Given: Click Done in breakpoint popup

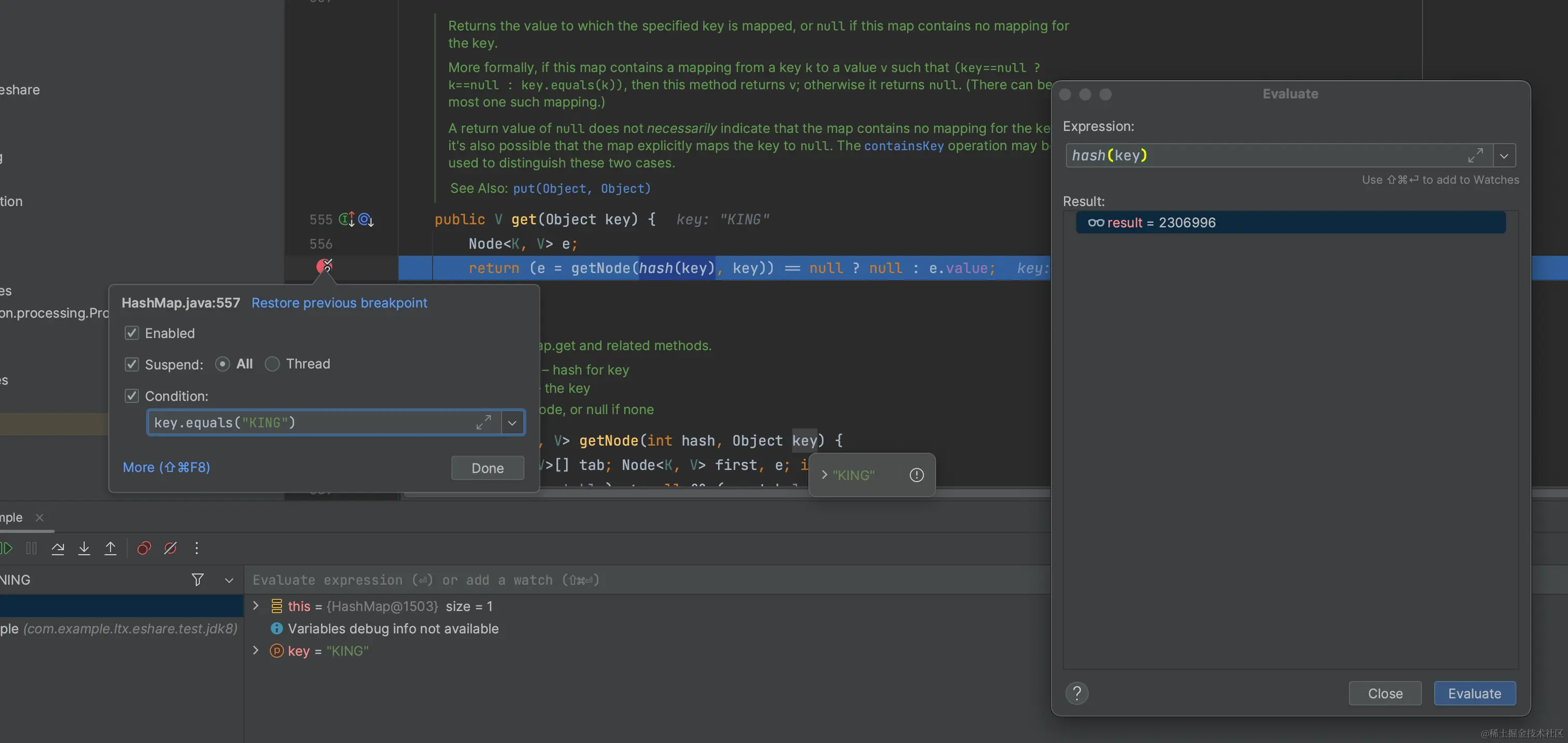Looking at the screenshot, I should coord(487,467).
